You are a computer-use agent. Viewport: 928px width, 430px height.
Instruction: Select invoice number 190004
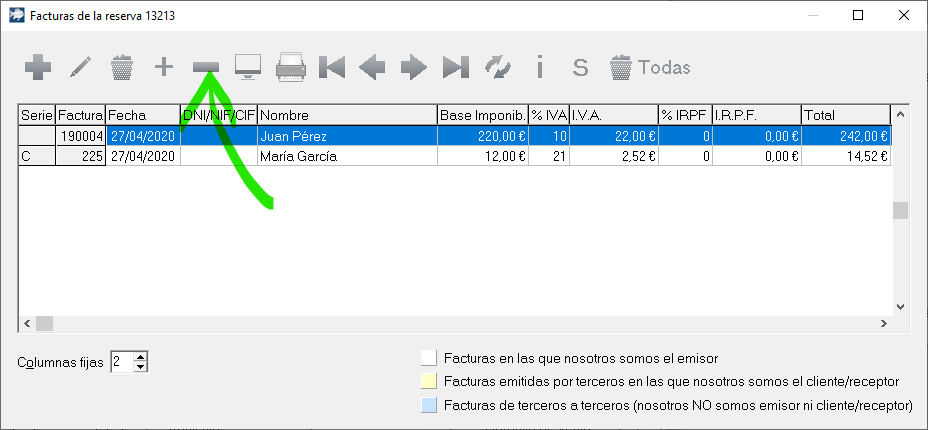click(x=80, y=136)
